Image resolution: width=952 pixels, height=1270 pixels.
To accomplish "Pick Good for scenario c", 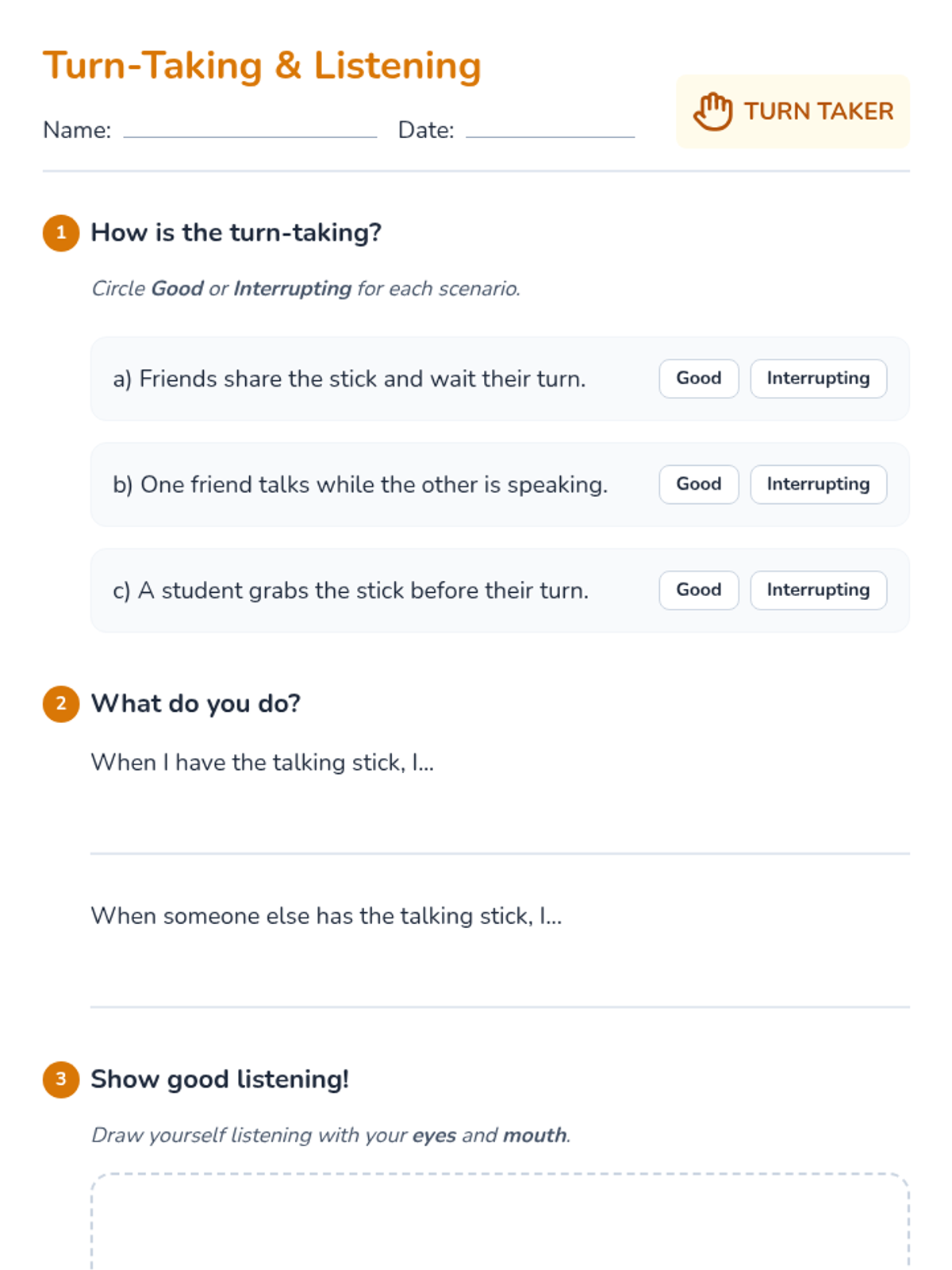I will tap(698, 591).
